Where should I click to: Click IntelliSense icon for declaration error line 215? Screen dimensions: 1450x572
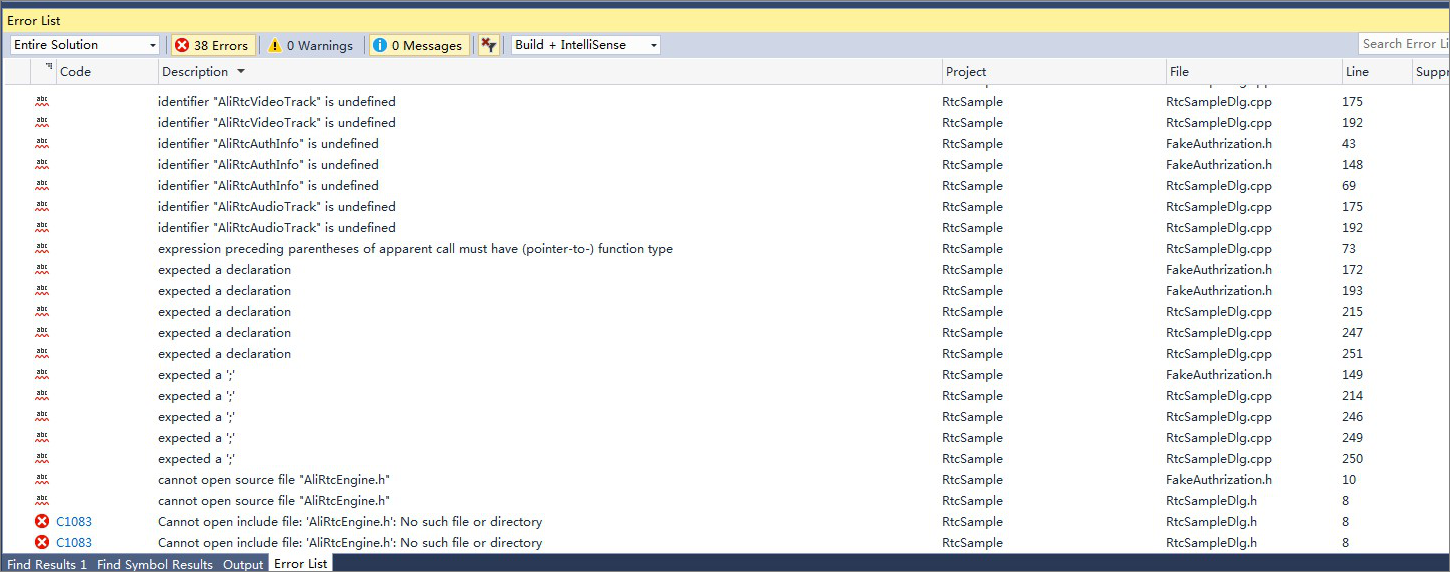tap(42, 311)
